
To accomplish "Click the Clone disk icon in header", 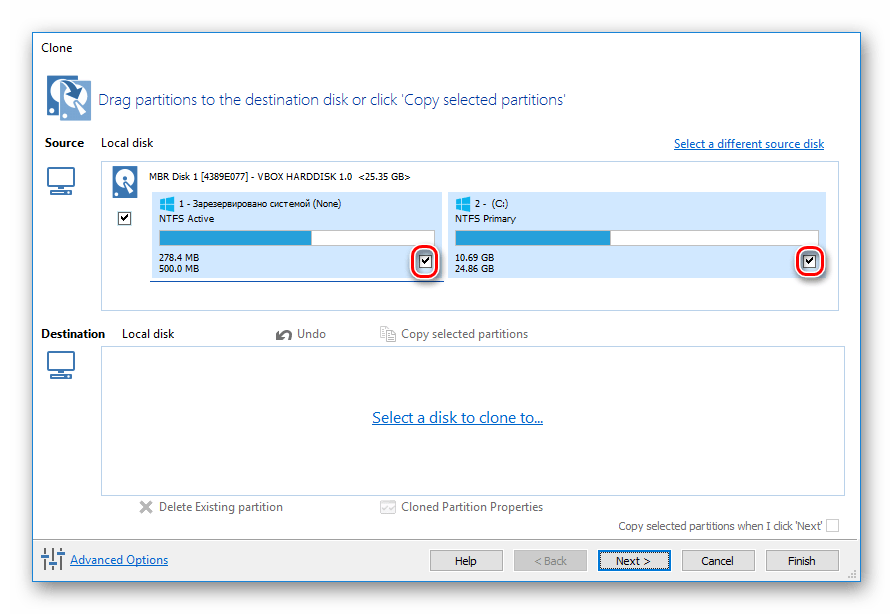I will (x=67, y=98).
